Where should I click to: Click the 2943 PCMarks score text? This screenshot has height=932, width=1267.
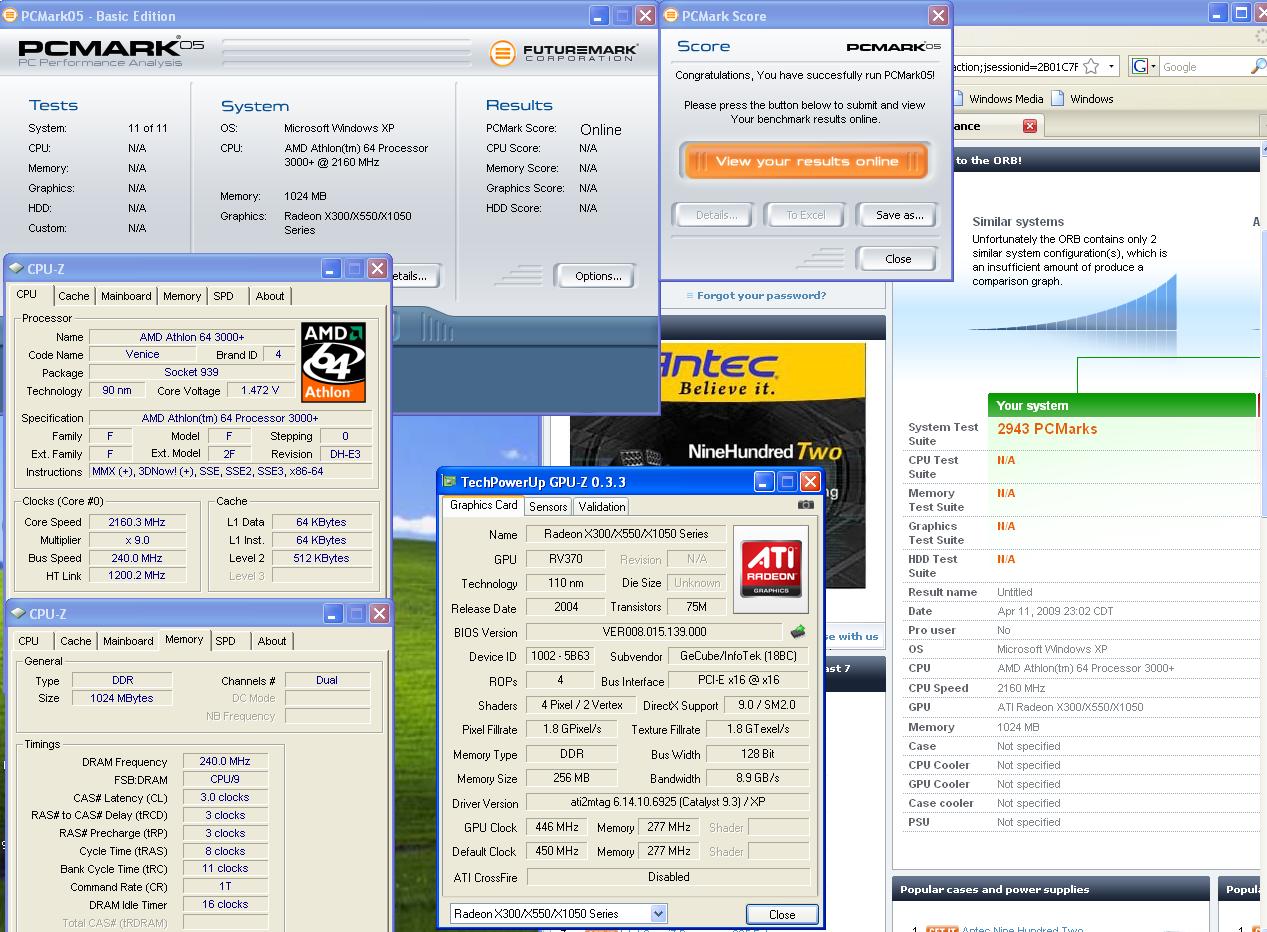tap(1047, 428)
